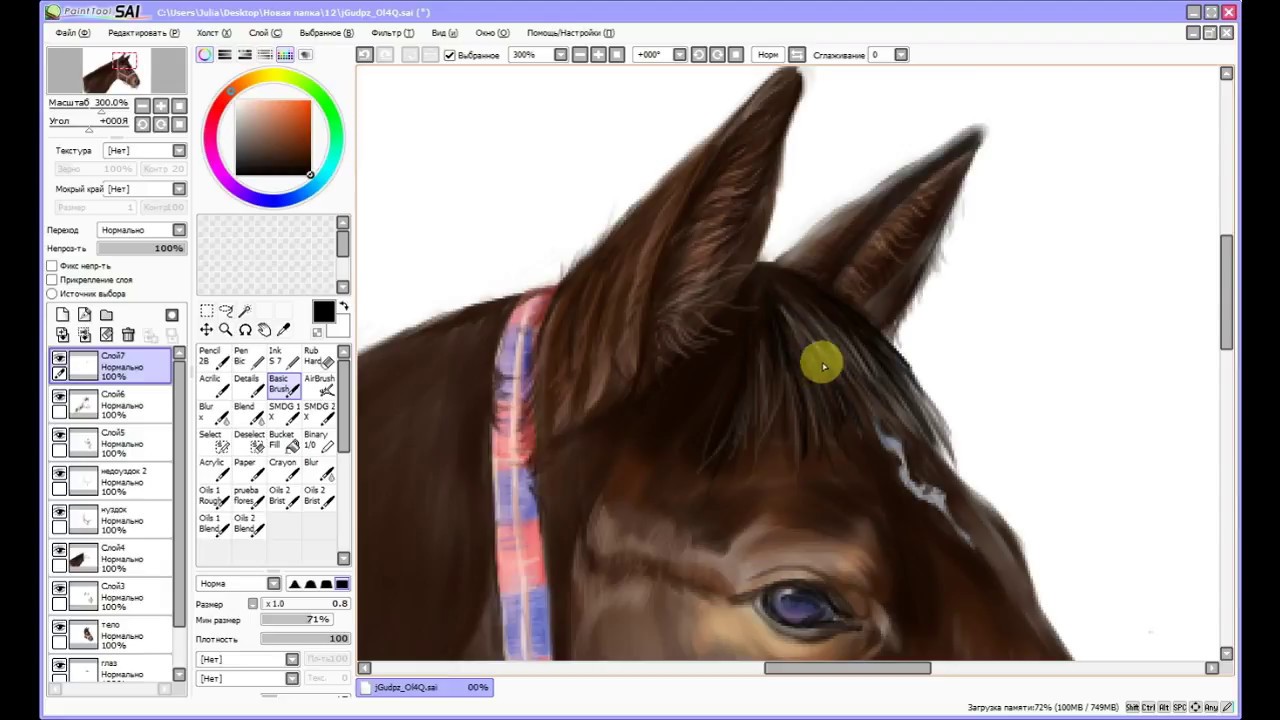Select the flattest brush edge shape
This screenshot has width=1280, height=720.
[x=342, y=584]
